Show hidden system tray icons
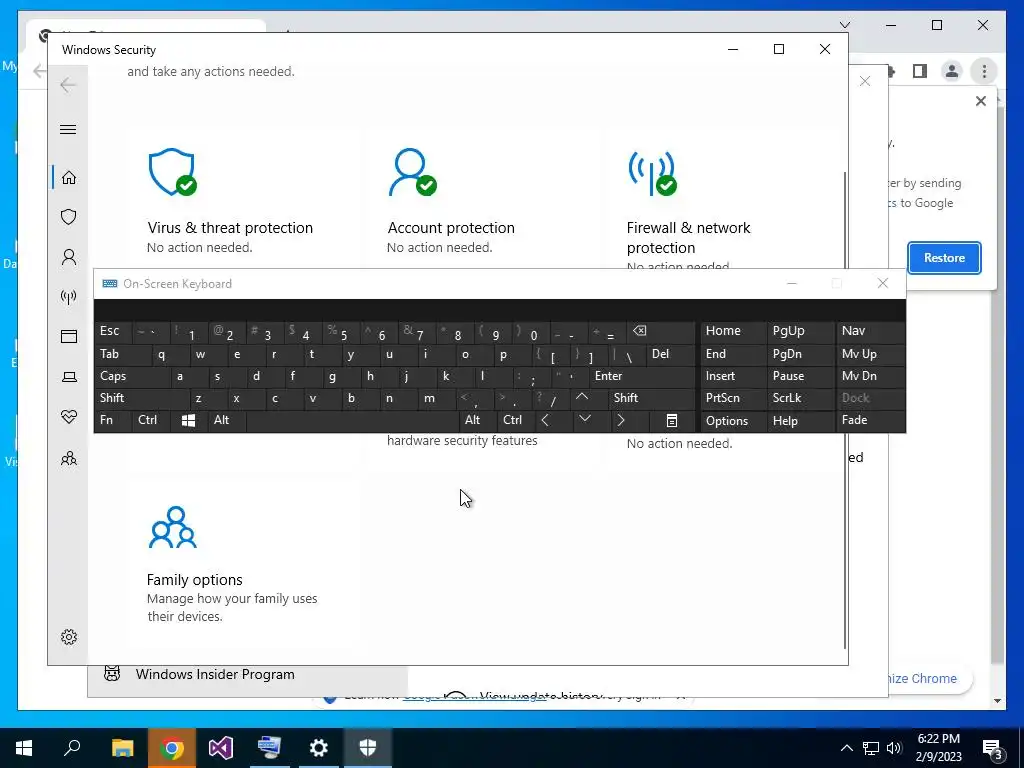The image size is (1024, 768). tap(846, 748)
